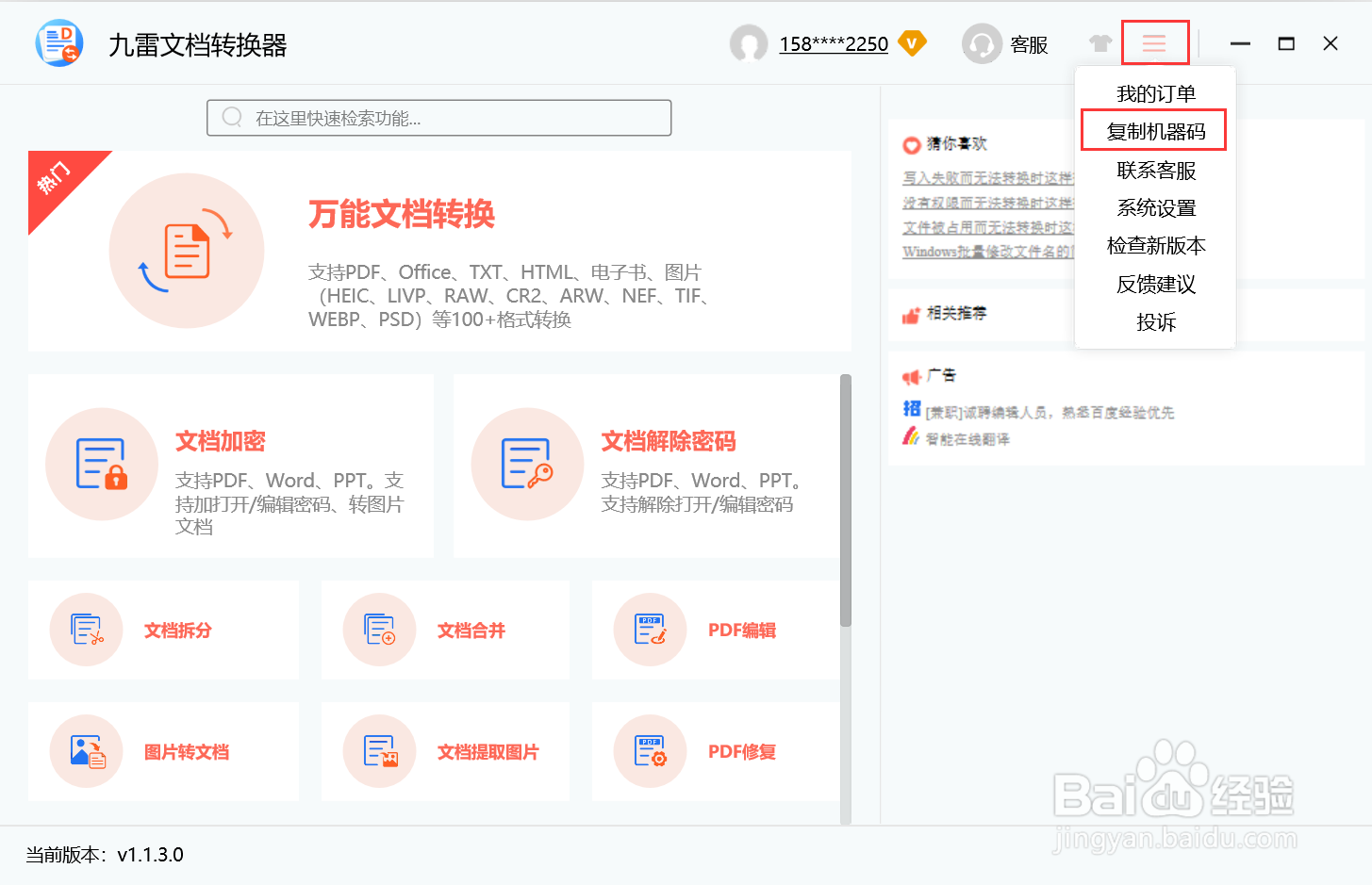The image size is (1372, 885).
Task: Choose 复制机器码 menu entry
Action: click(1156, 131)
